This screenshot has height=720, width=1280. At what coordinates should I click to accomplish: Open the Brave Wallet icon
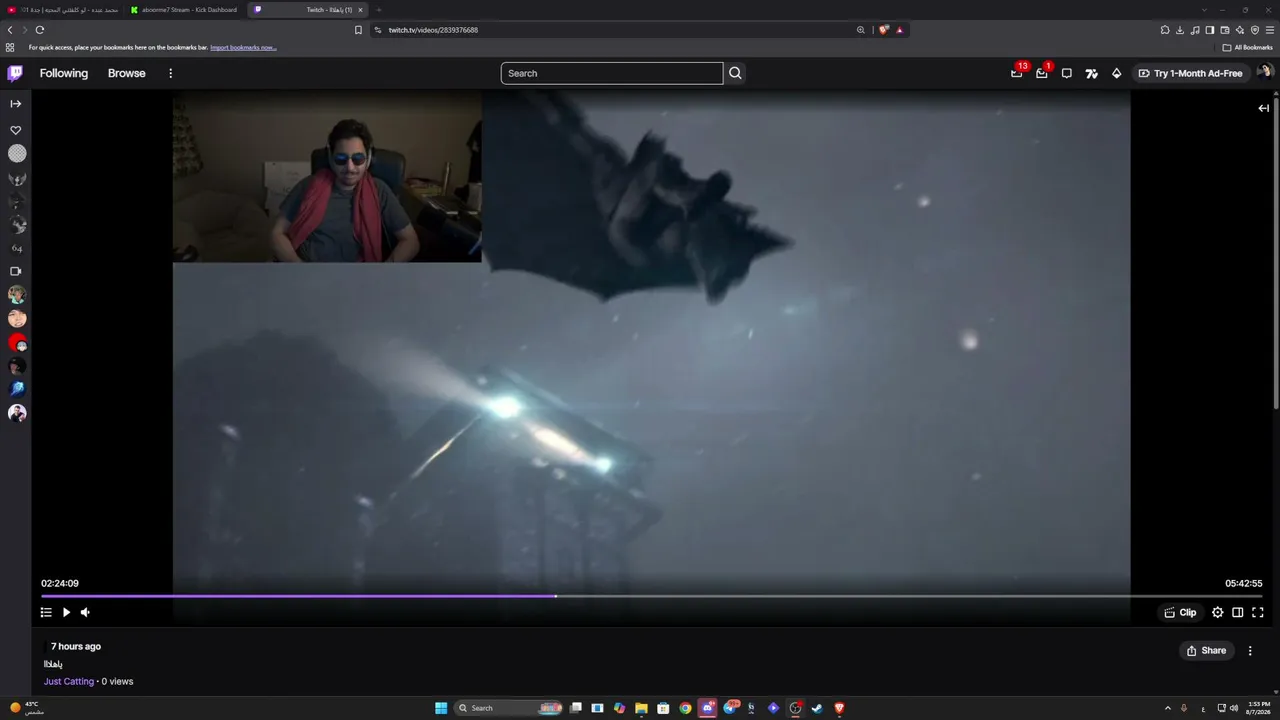coord(1225,30)
